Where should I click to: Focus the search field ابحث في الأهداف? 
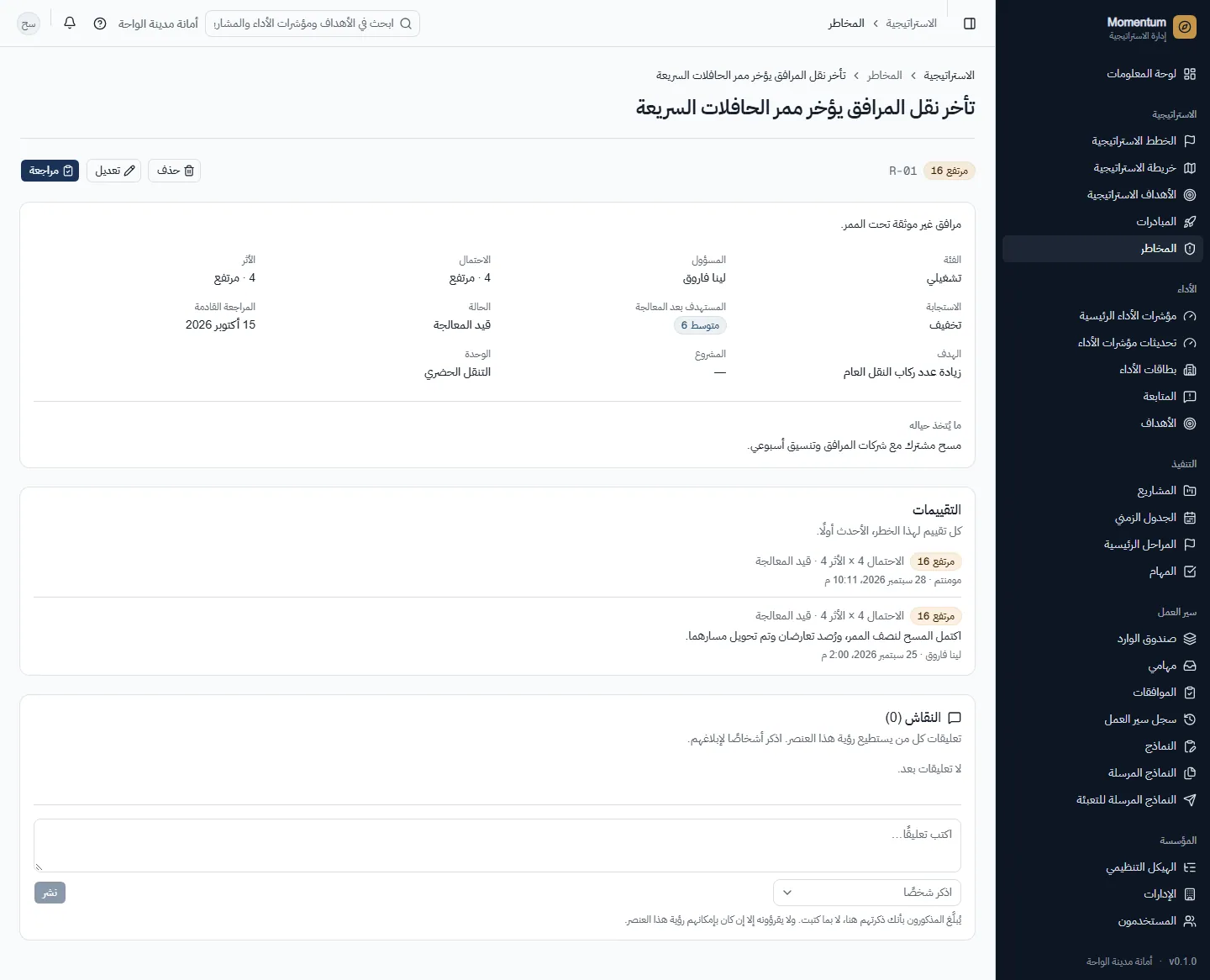point(313,24)
